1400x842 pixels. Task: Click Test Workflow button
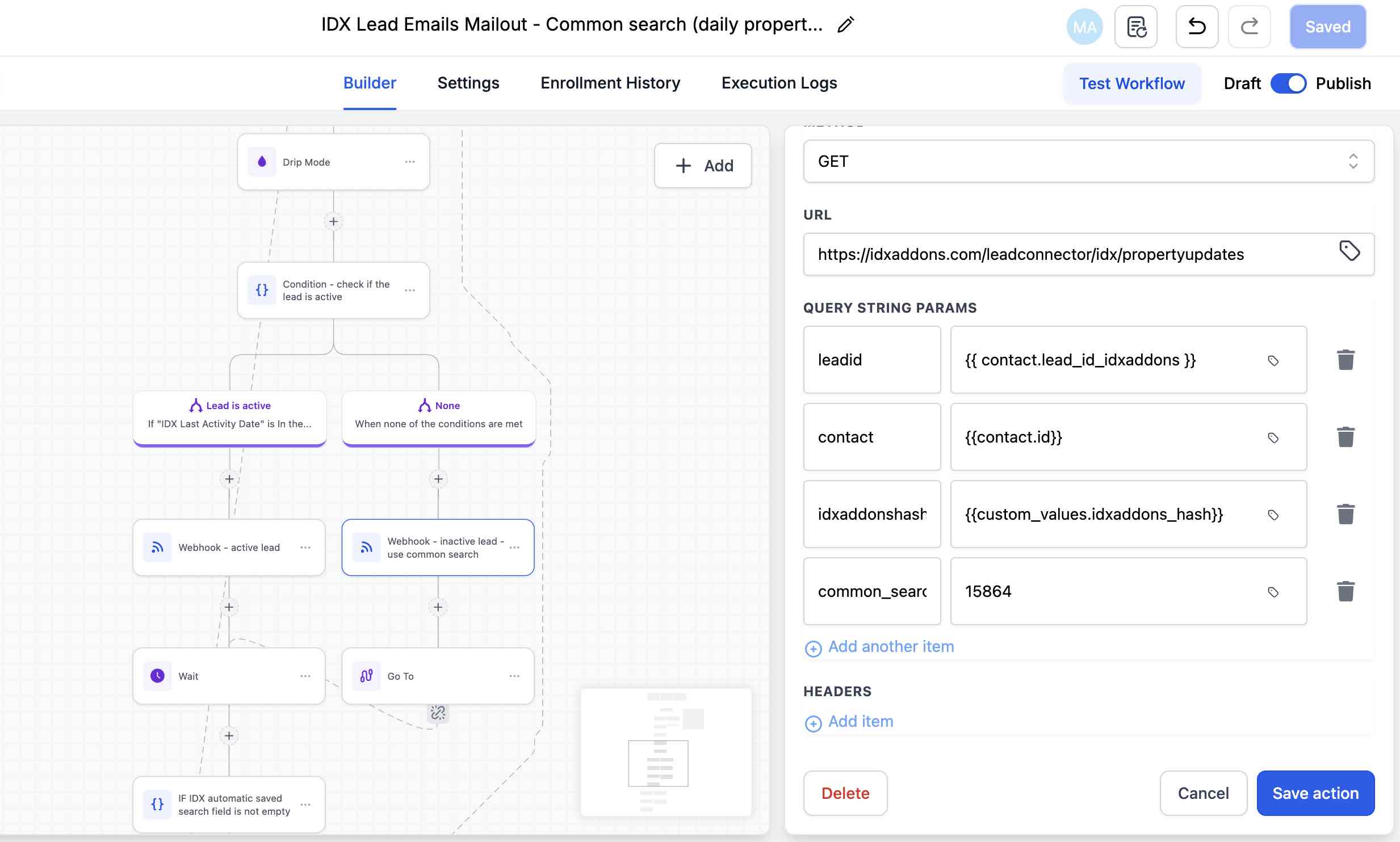1132,83
